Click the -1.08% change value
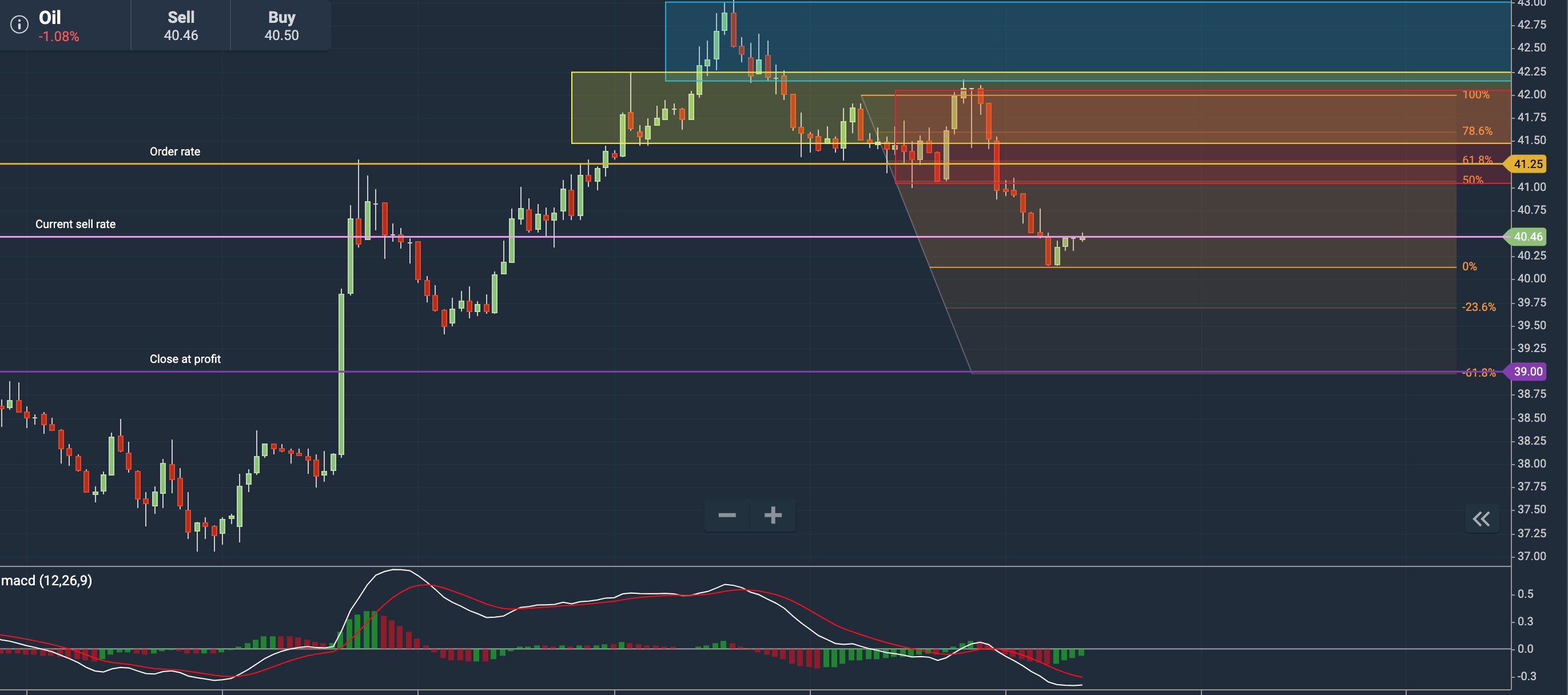1568x695 pixels. [58, 37]
